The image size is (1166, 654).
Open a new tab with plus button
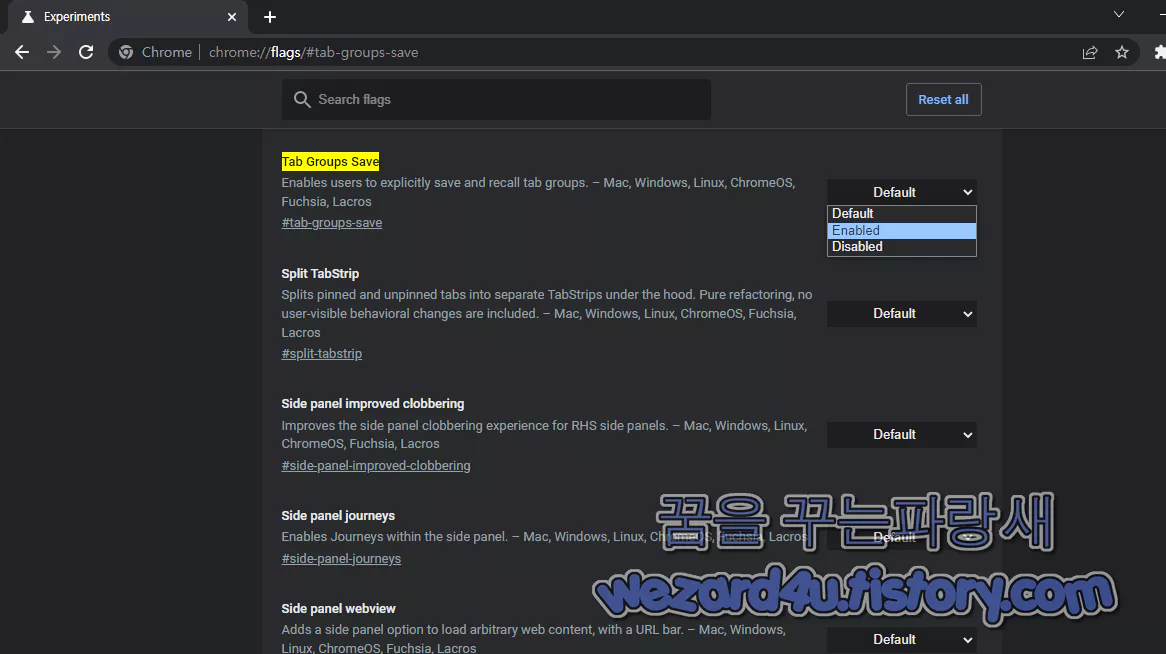[270, 16]
